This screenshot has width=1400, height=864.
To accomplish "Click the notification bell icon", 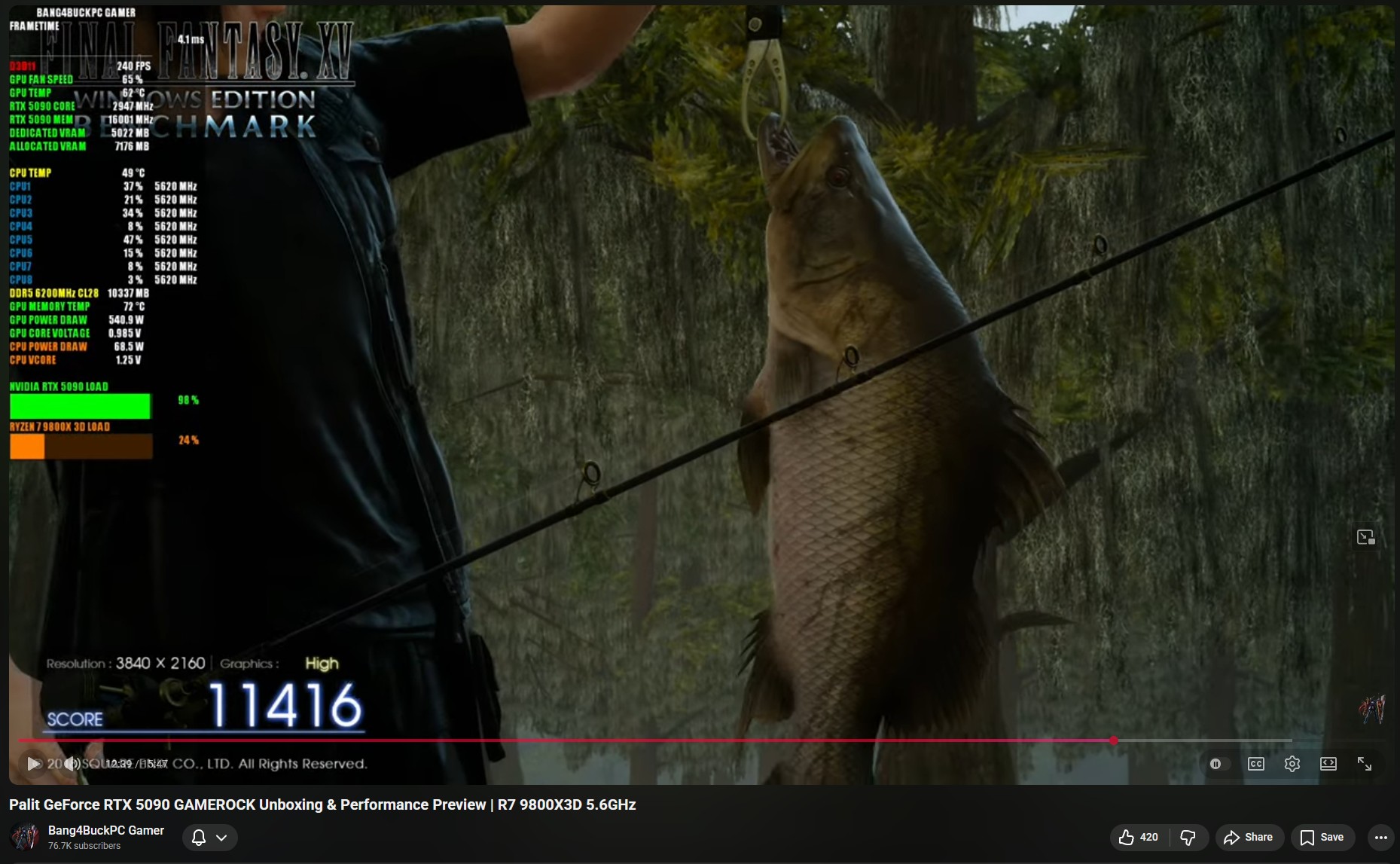I will click(199, 838).
